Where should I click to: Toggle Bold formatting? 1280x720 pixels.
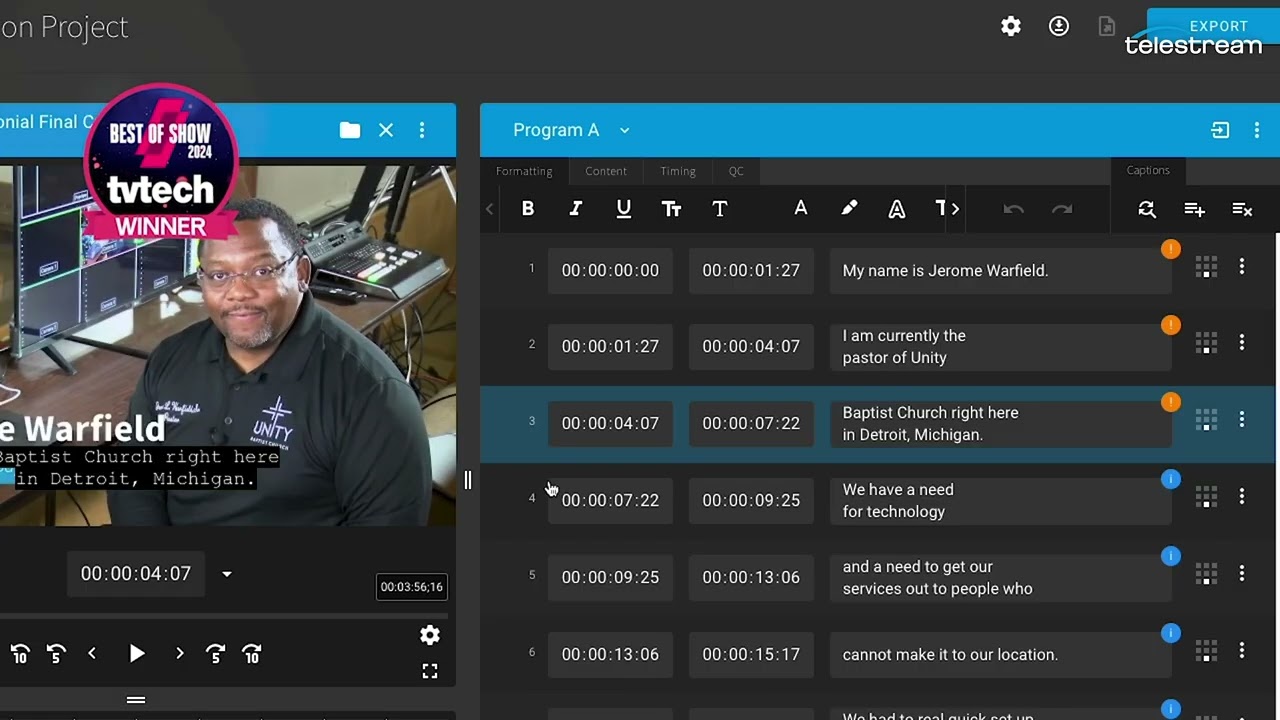tap(528, 209)
